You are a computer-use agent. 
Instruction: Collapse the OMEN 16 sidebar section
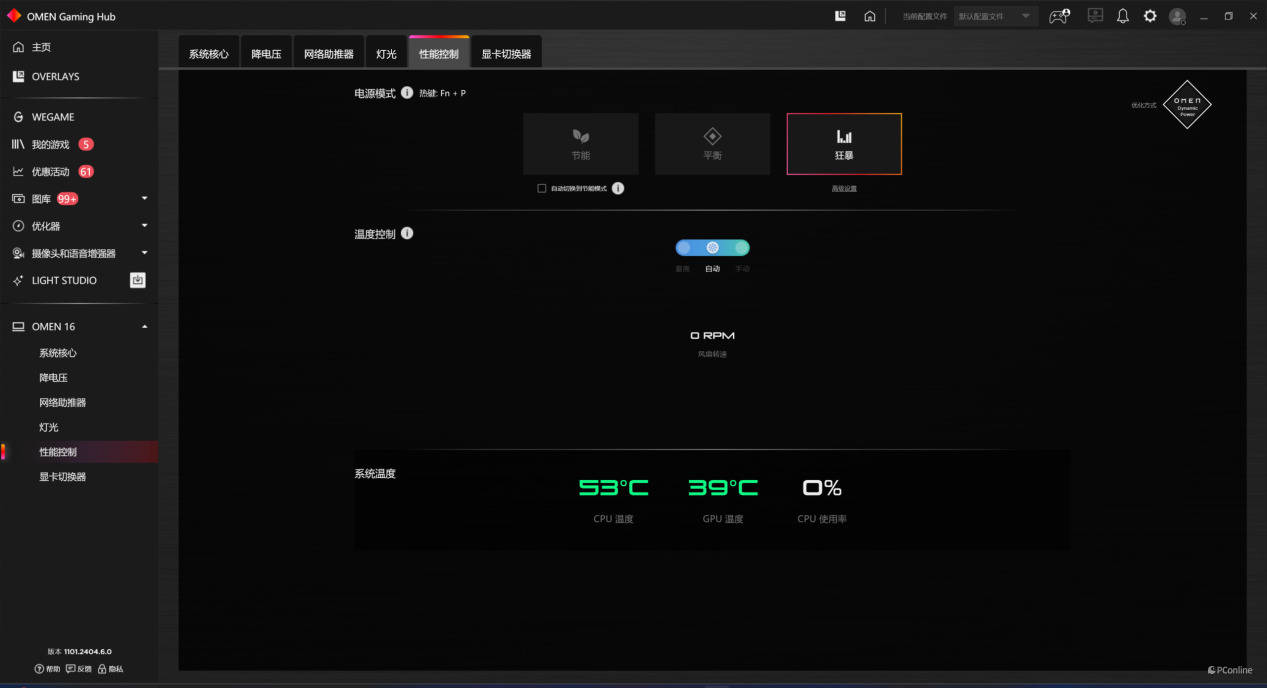tap(144, 327)
